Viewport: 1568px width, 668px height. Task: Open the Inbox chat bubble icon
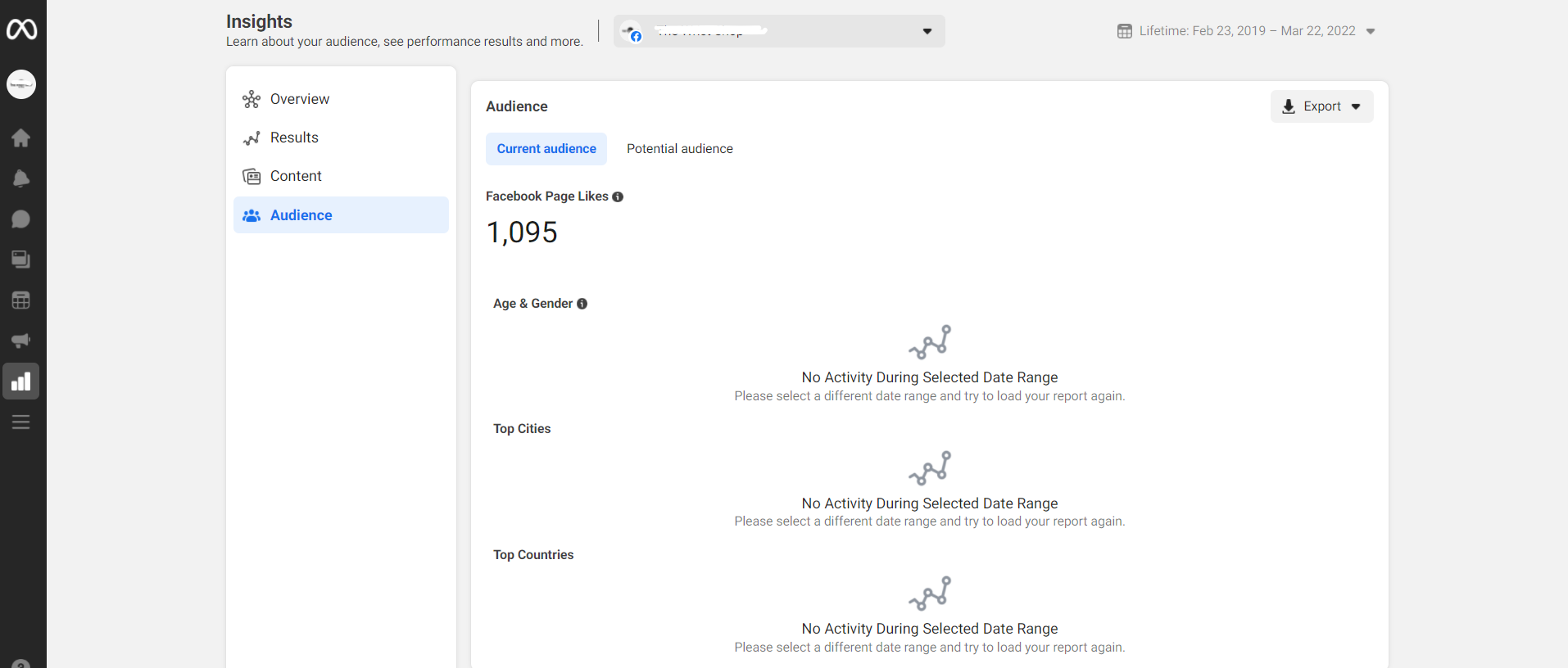tap(21, 219)
